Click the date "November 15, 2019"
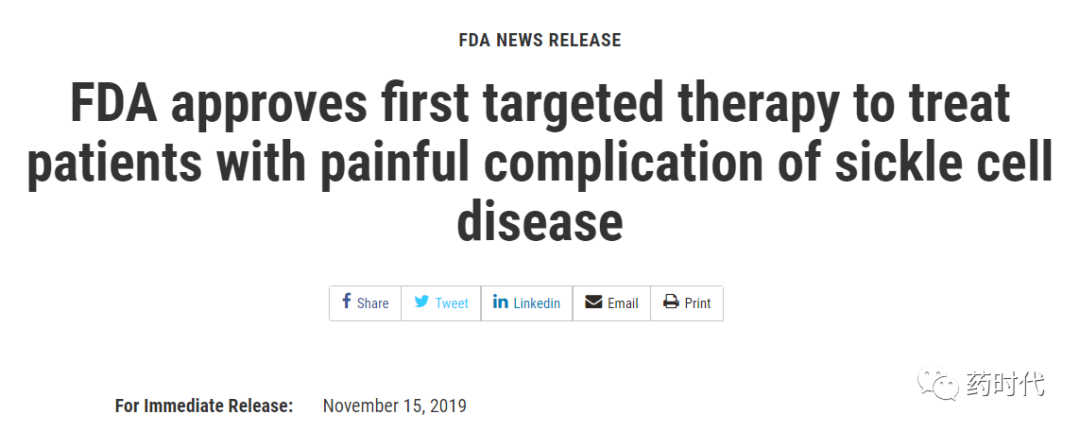 [395, 406]
